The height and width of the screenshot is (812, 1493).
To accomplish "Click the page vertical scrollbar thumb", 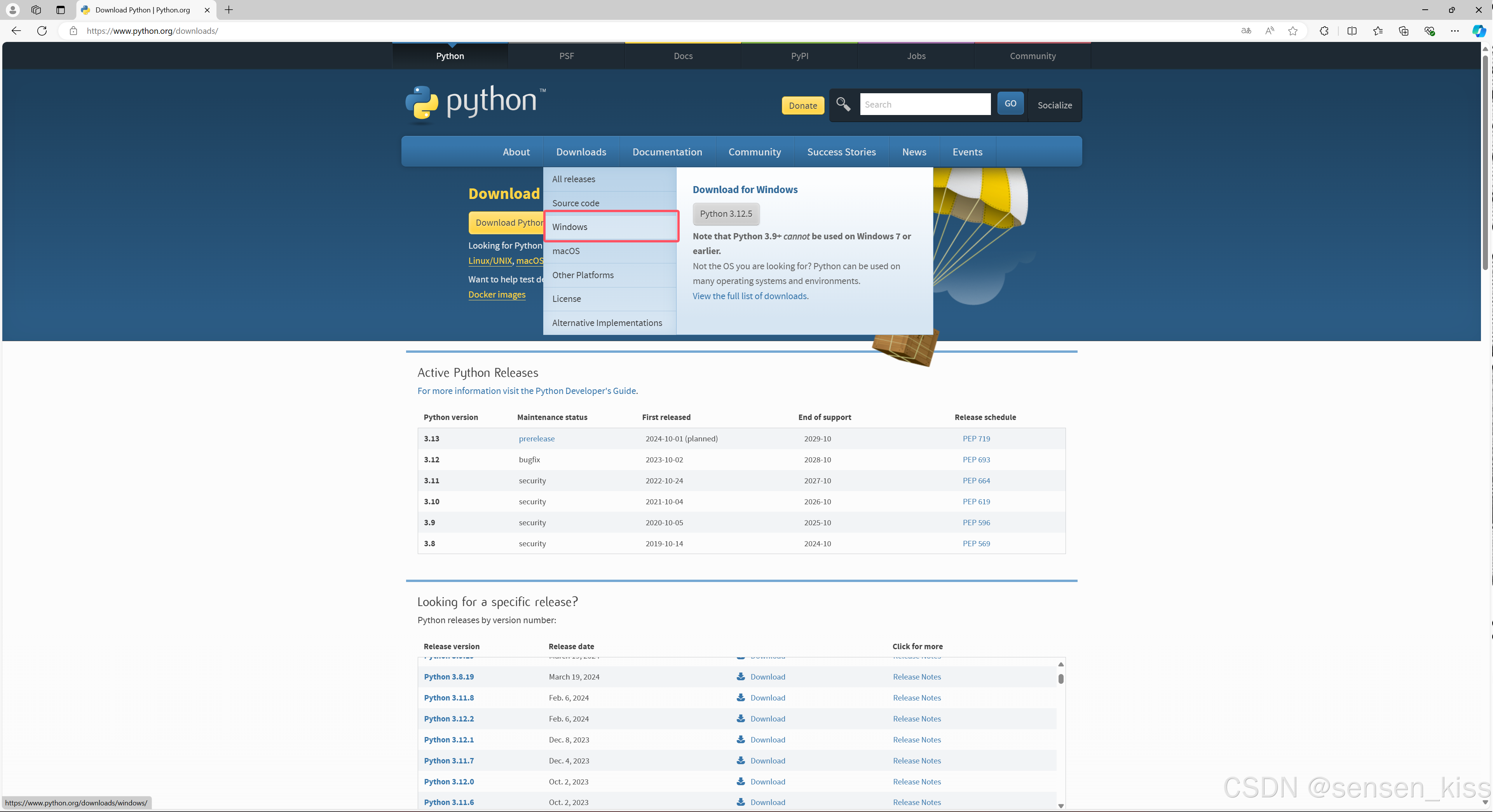I will point(1486,162).
